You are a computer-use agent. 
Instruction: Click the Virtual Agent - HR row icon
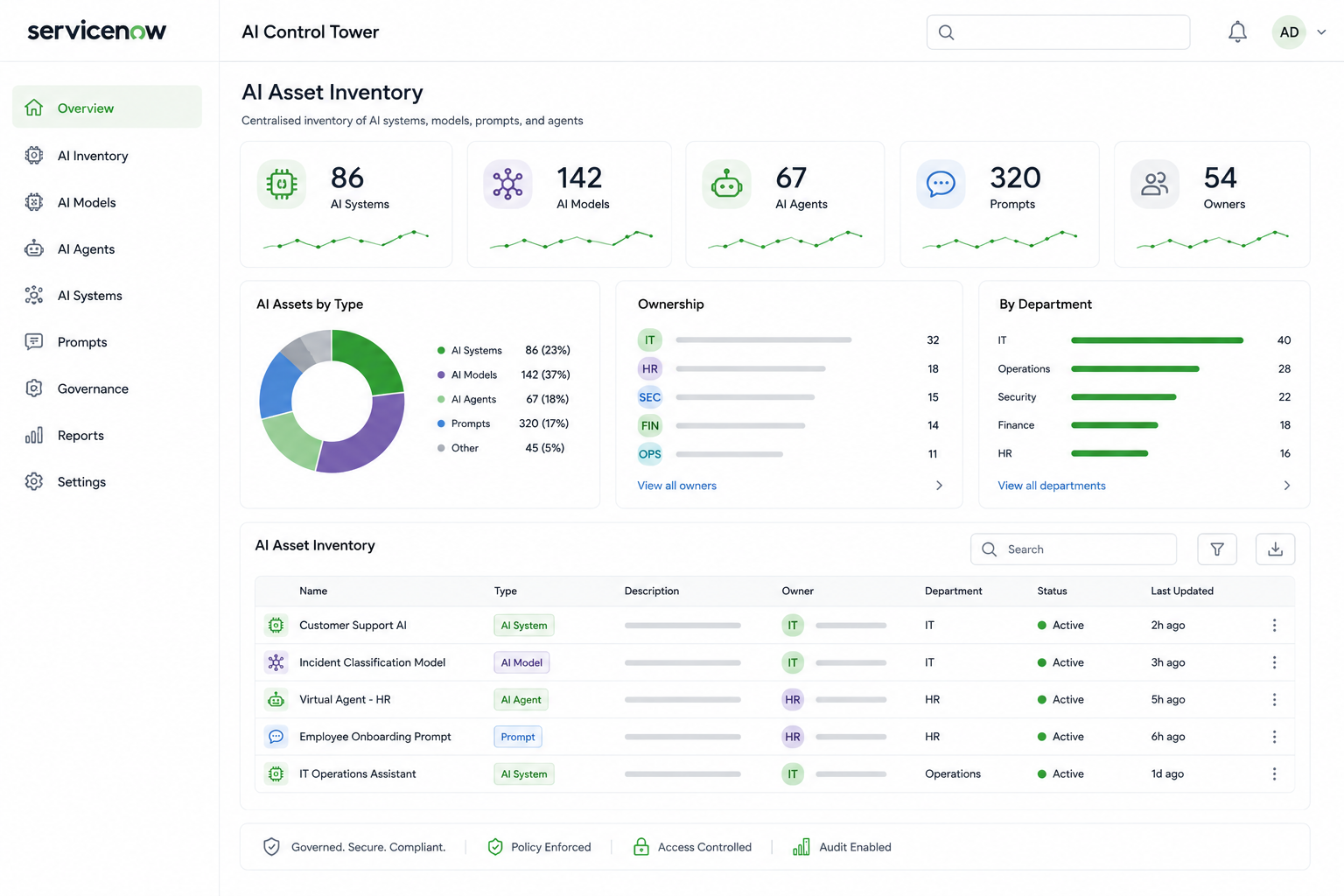(x=276, y=699)
